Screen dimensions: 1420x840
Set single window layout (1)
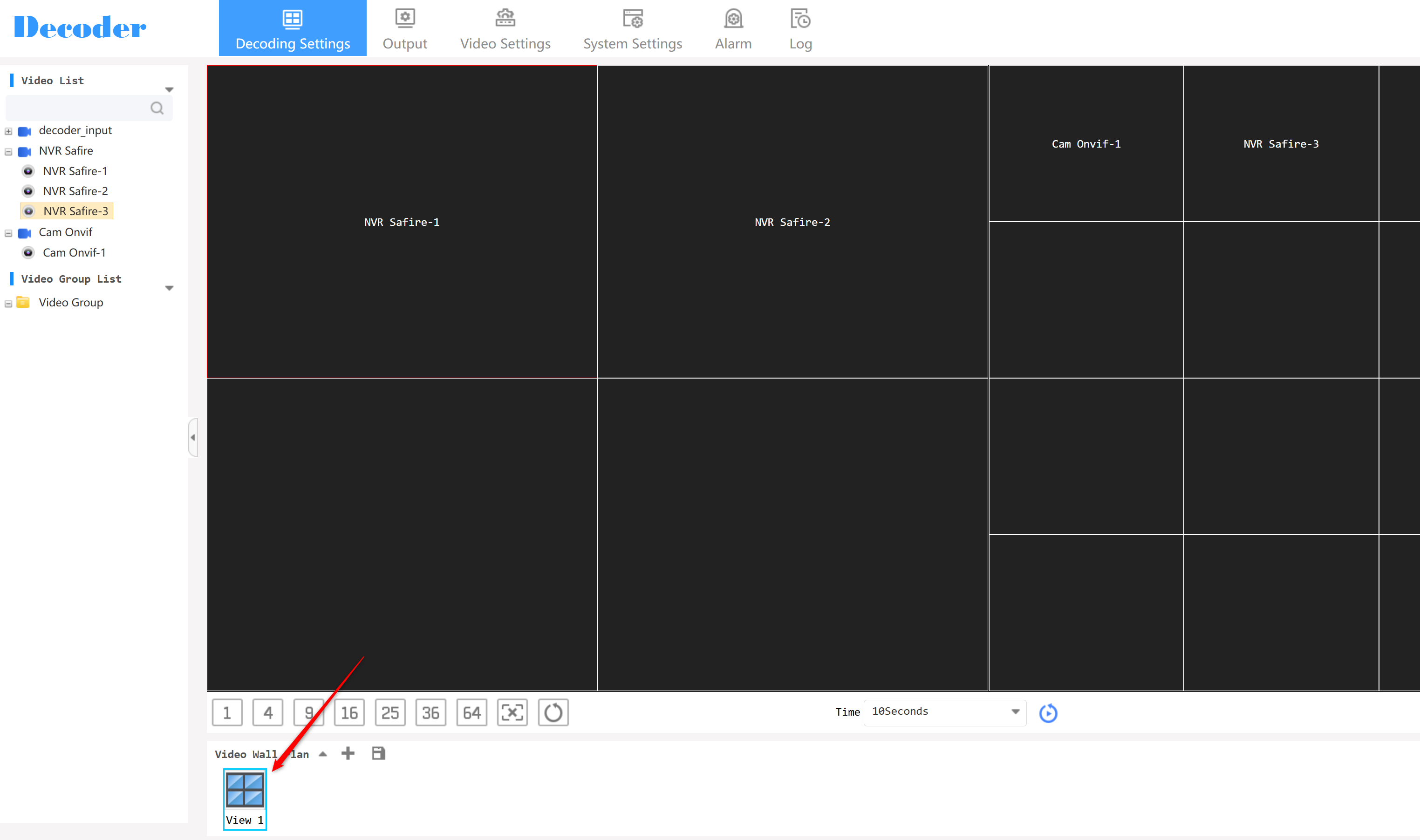point(227,712)
